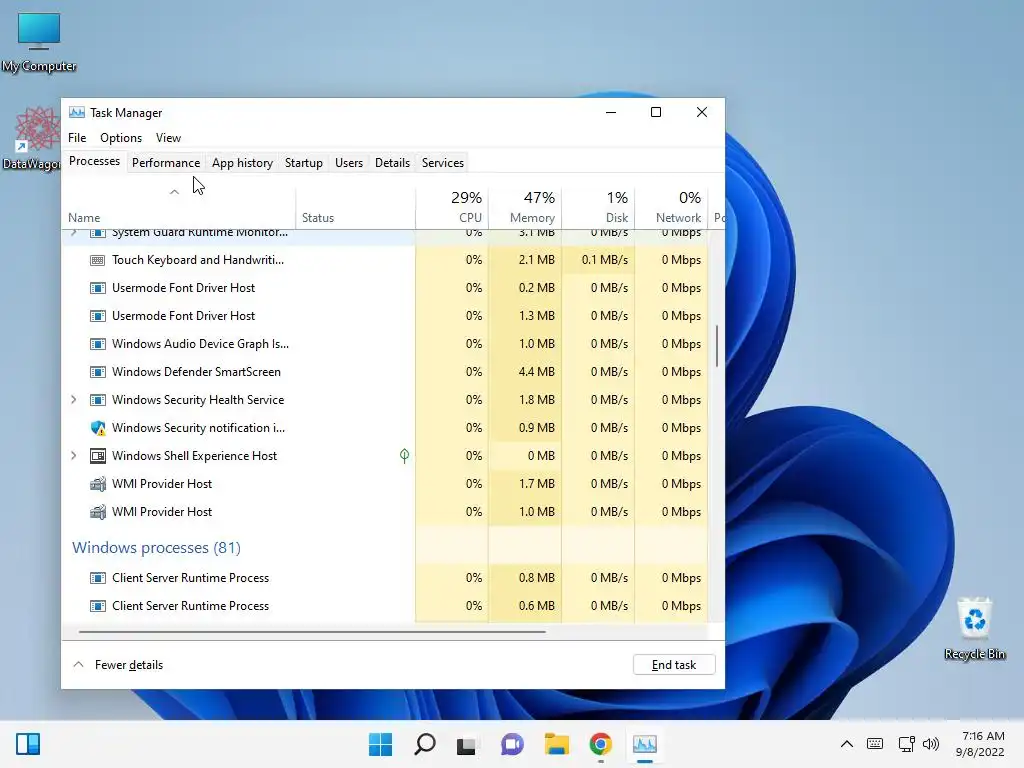Click the horizontal scrollbar at the bottom
Screen dimensions: 1024x768
click(x=312, y=632)
